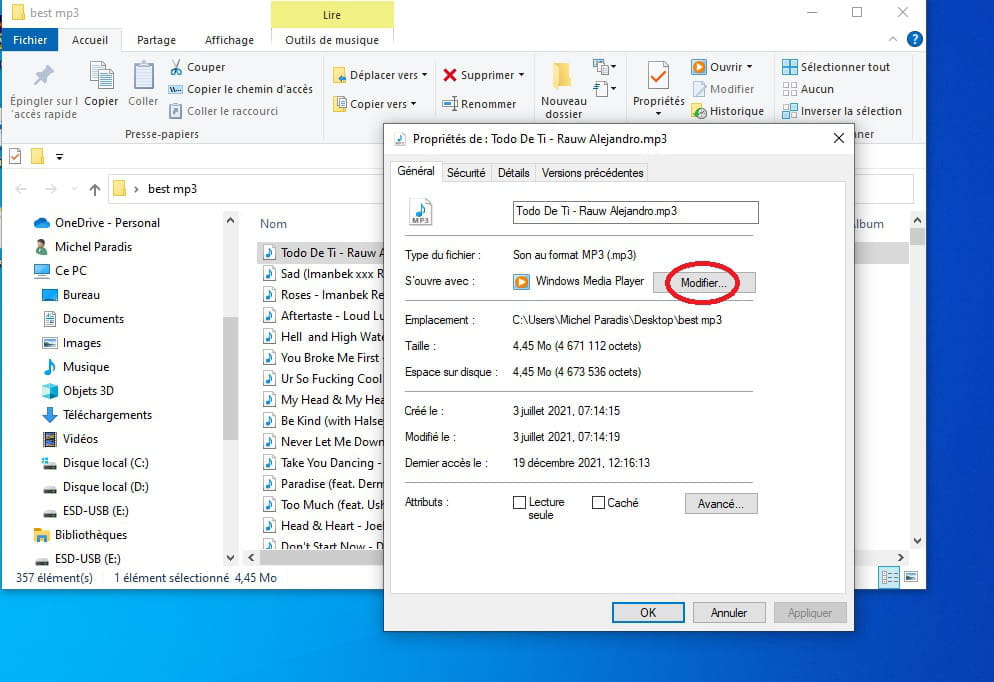Select Disque local (C:) drive
Viewport: 994px width, 682px height.
pos(95,463)
